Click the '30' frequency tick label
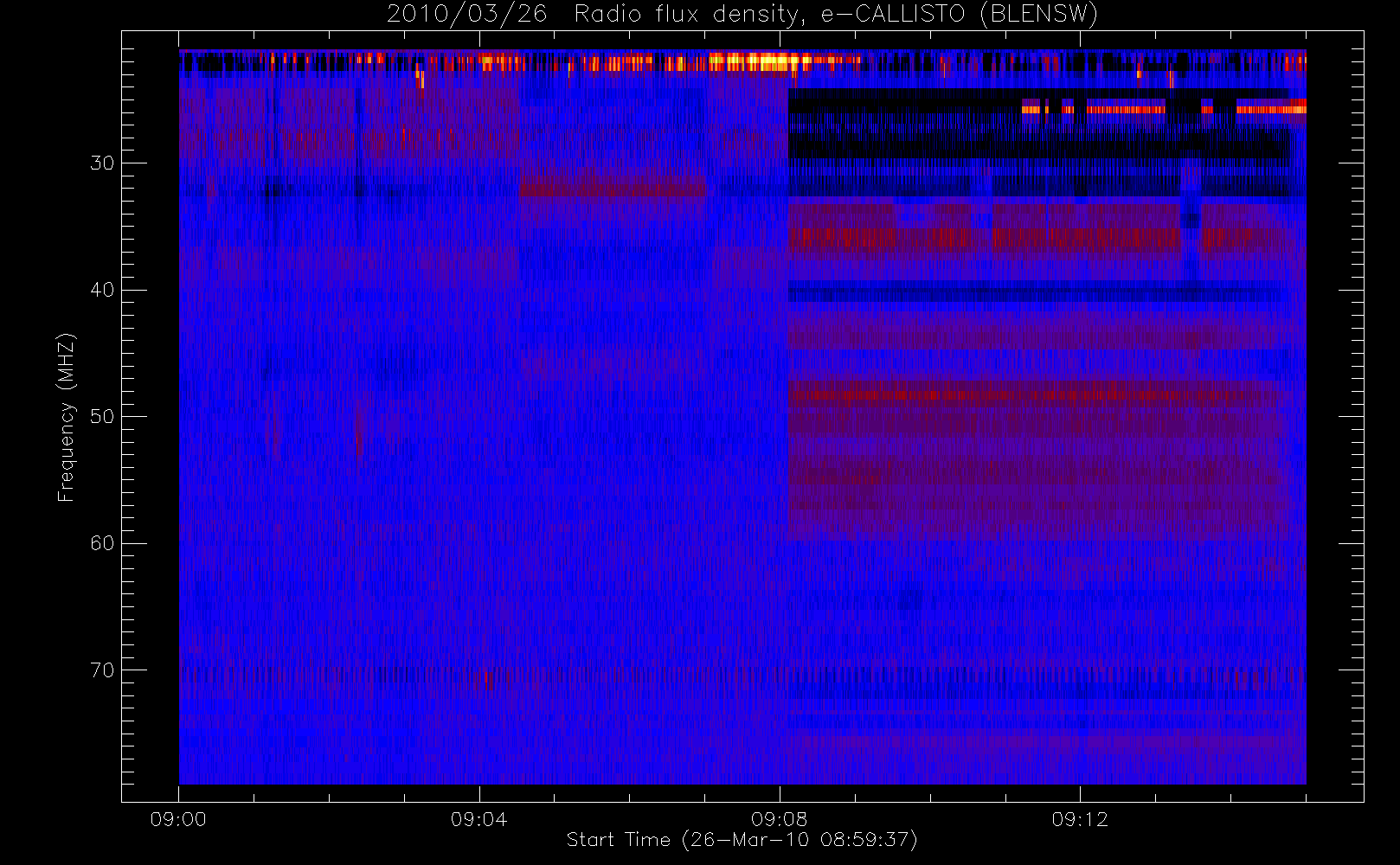The width and height of the screenshot is (1400, 865). pyautogui.click(x=102, y=163)
